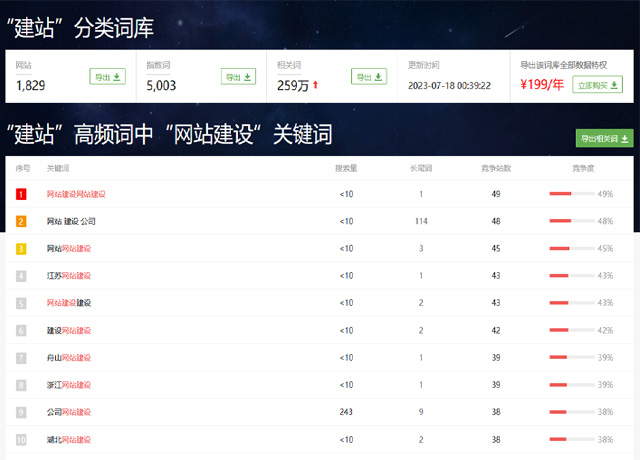Screen dimensions: 640x460
Task: Open the 江苏网站建设 keyword link
Action: point(69,275)
